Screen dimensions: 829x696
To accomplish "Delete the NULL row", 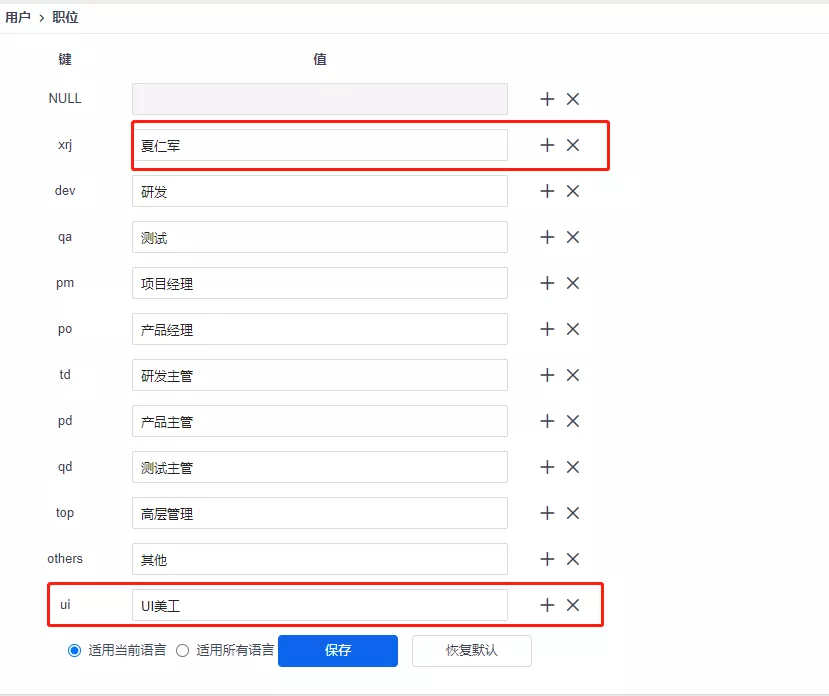I will pos(573,99).
